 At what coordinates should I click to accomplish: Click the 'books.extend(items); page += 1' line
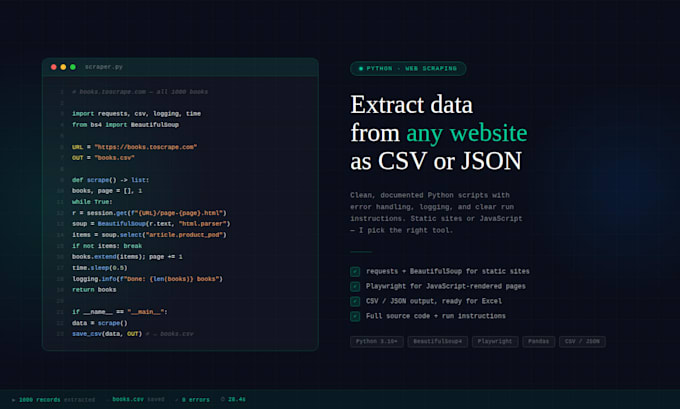(128, 257)
